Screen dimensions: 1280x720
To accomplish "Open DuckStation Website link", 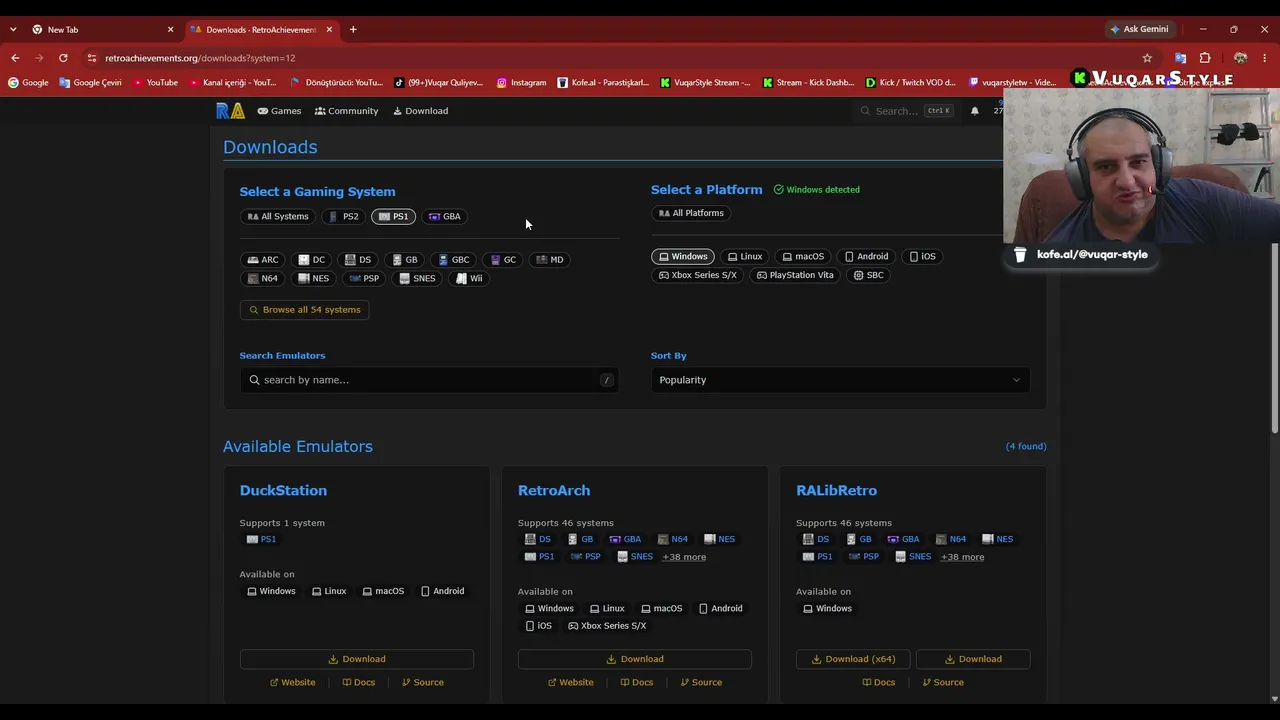I will (x=292, y=683).
